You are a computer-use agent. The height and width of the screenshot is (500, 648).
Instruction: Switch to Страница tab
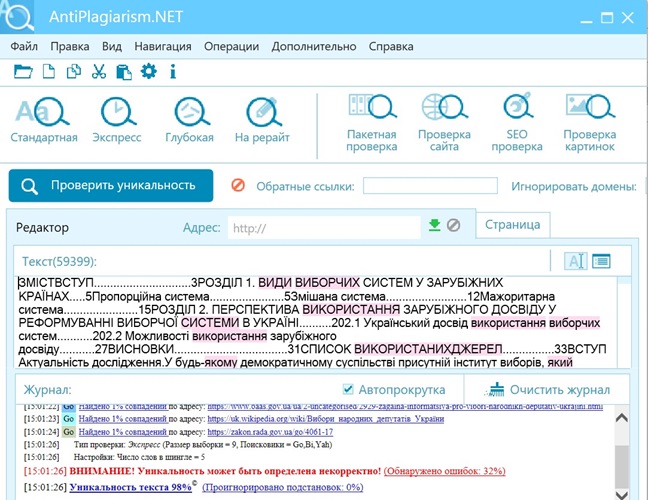click(x=512, y=225)
